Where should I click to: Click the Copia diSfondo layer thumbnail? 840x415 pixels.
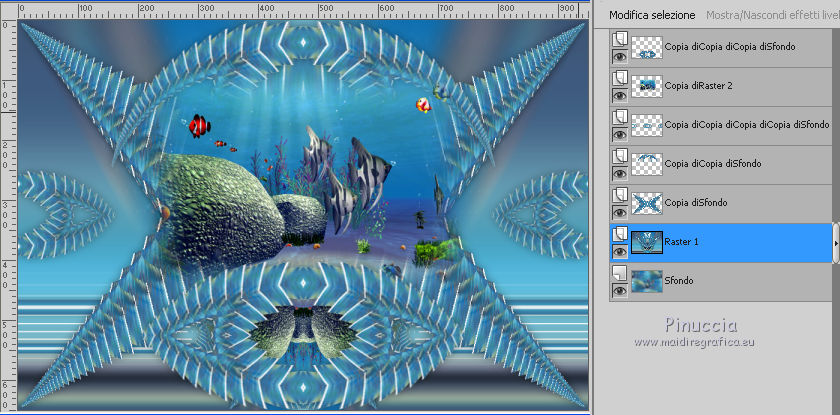(647, 203)
